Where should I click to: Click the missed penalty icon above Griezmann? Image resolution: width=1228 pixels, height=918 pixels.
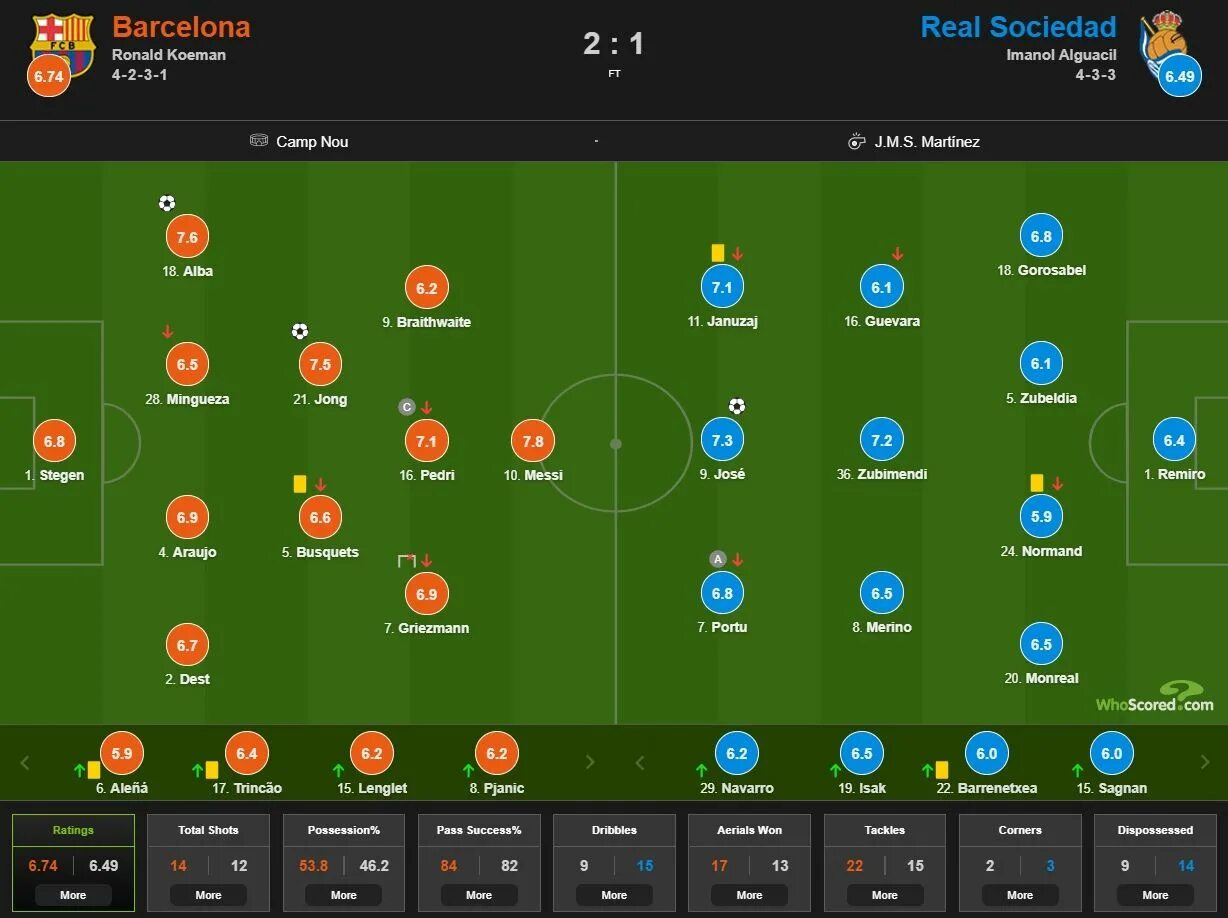coord(406,561)
